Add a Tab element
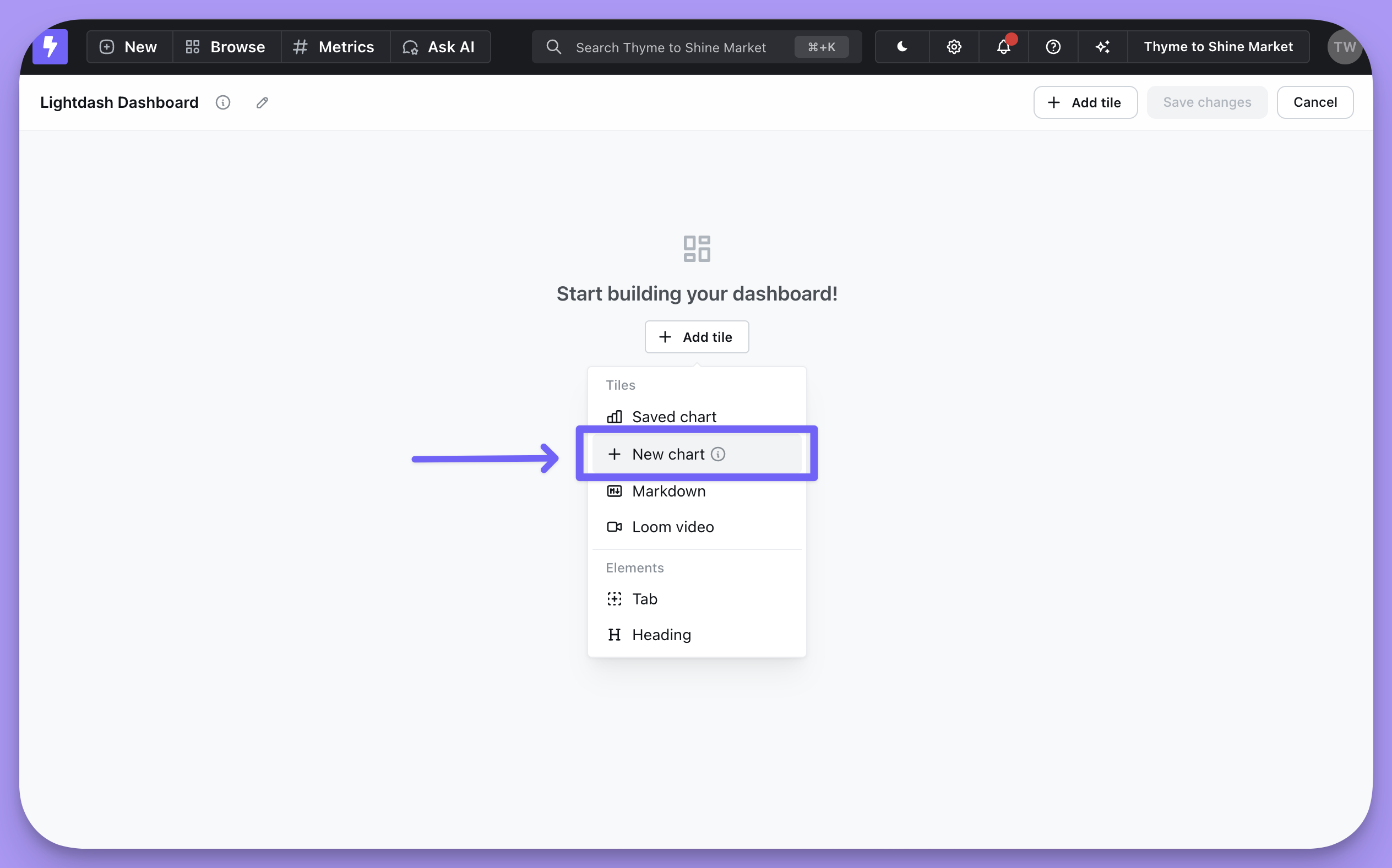1392x868 pixels. pos(644,599)
